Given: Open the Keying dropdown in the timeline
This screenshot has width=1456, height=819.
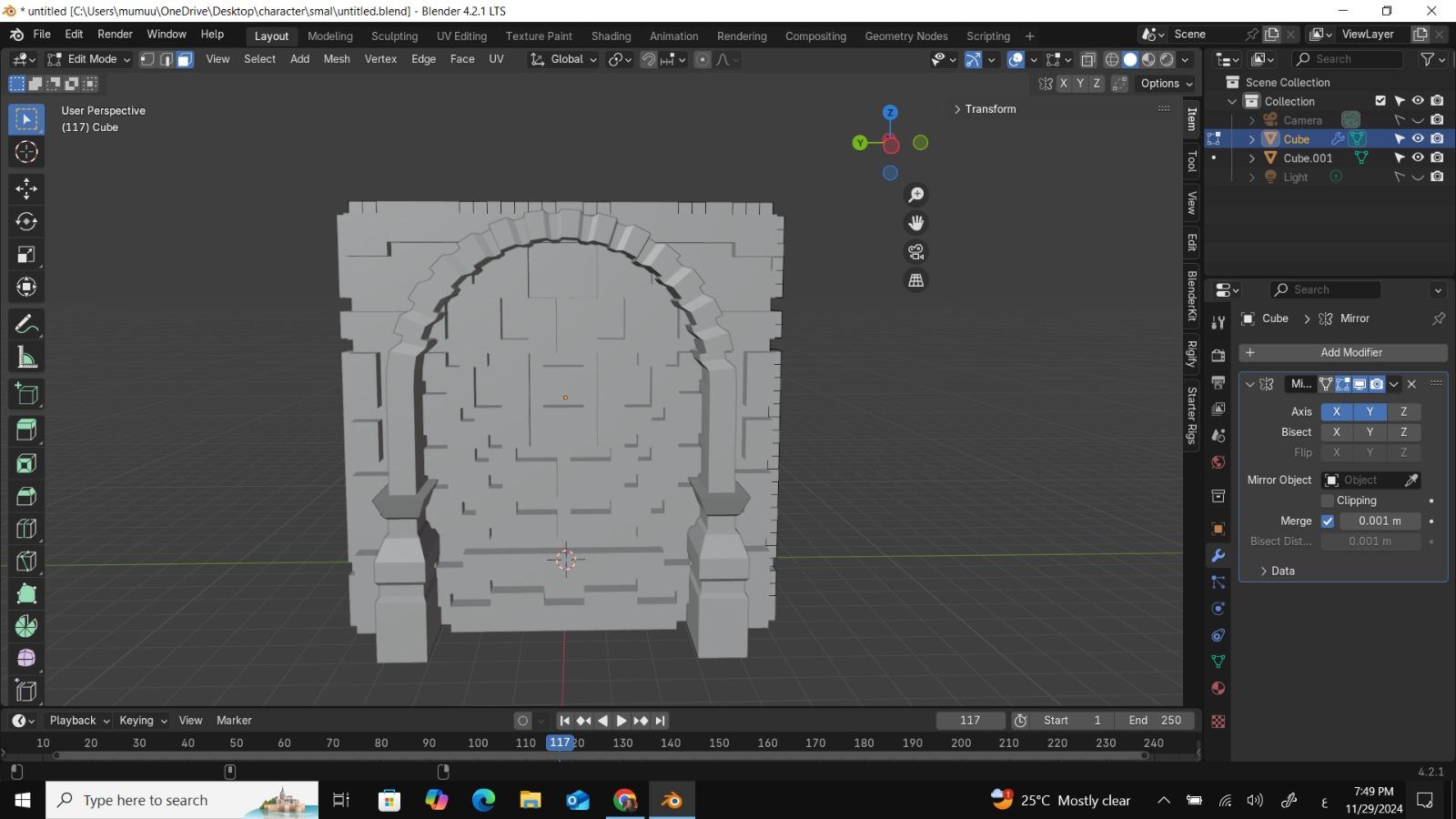Looking at the screenshot, I should [x=143, y=720].
